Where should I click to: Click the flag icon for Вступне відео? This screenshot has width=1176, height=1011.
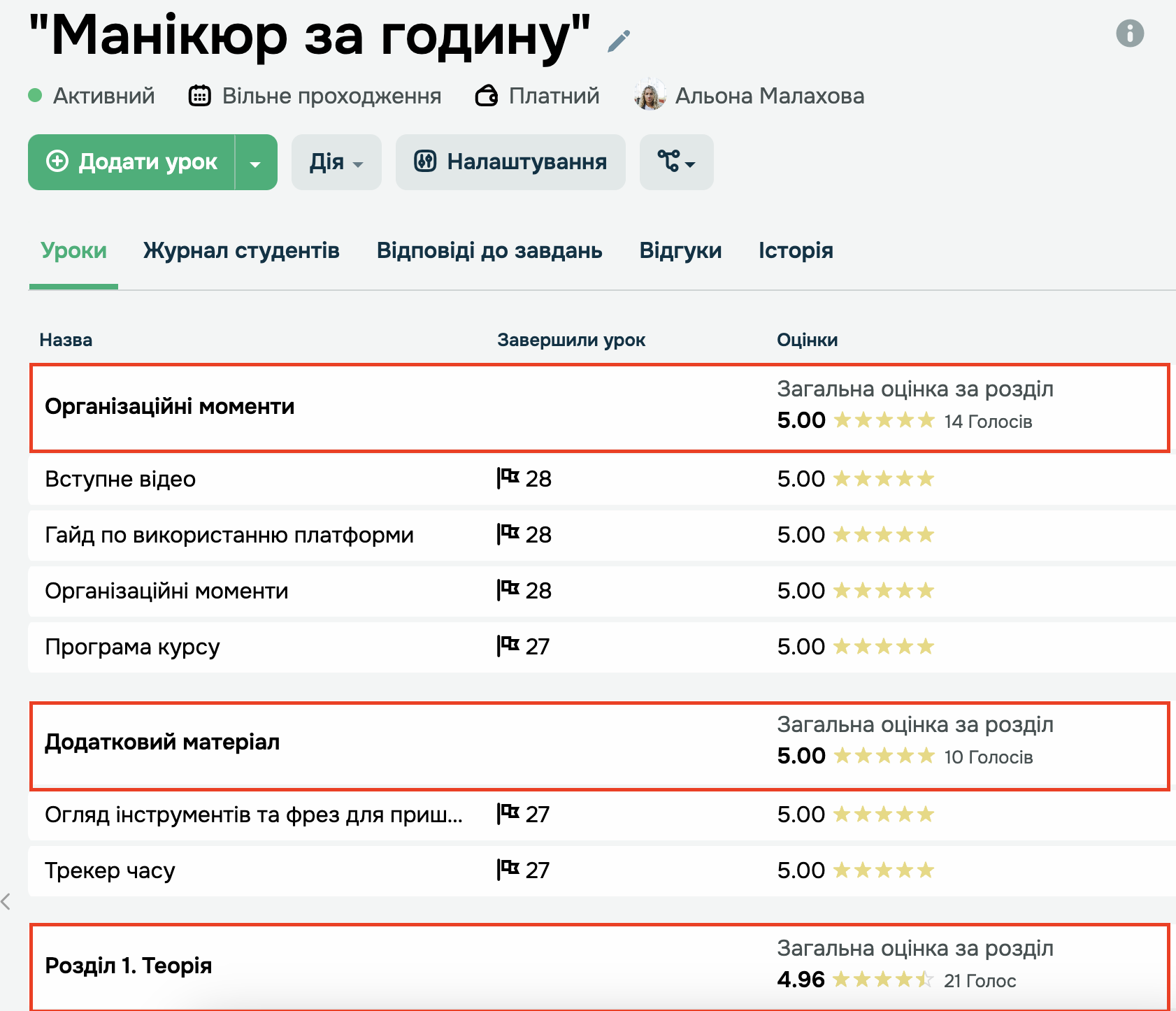508,478
